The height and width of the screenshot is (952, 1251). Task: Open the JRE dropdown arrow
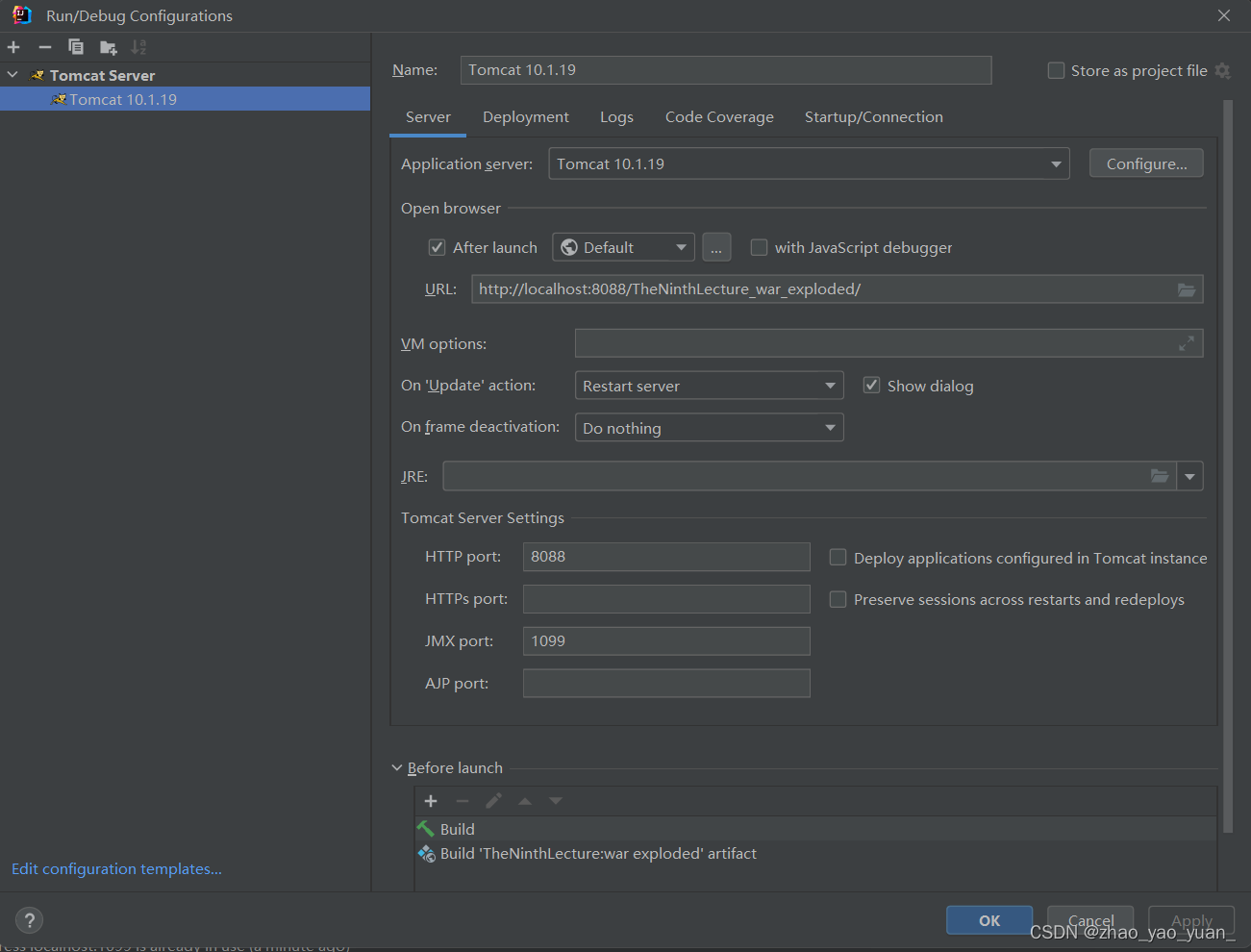[x=1190, y=476]
